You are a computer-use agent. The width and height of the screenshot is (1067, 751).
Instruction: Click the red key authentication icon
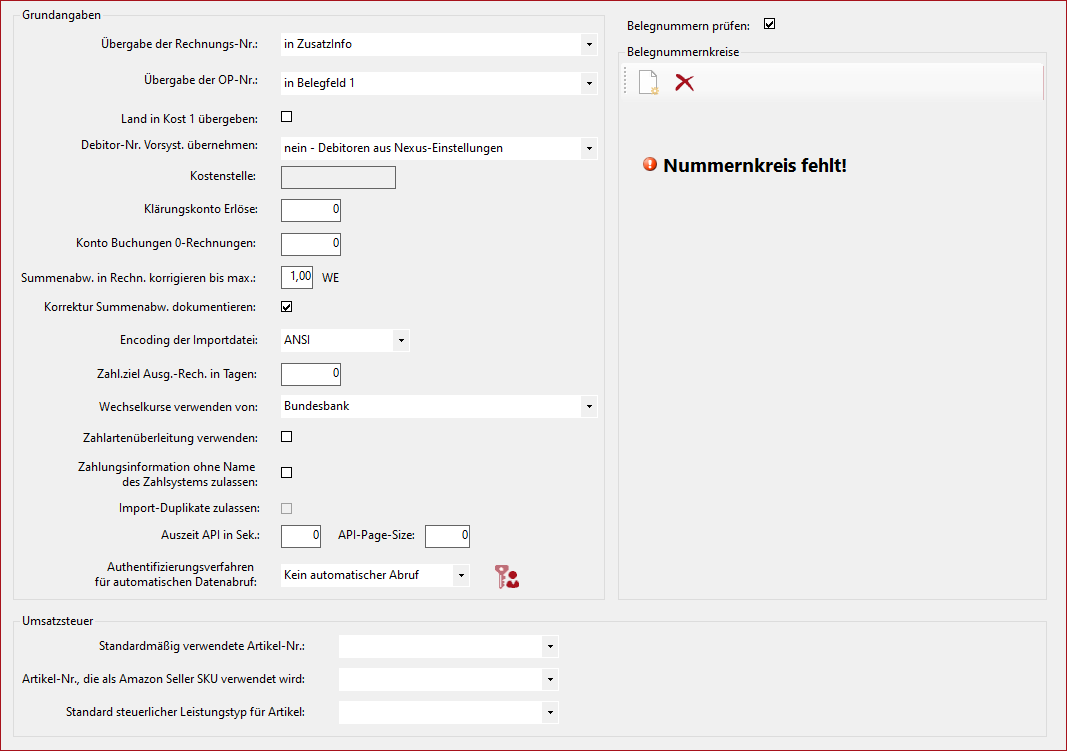click(507, 576)
